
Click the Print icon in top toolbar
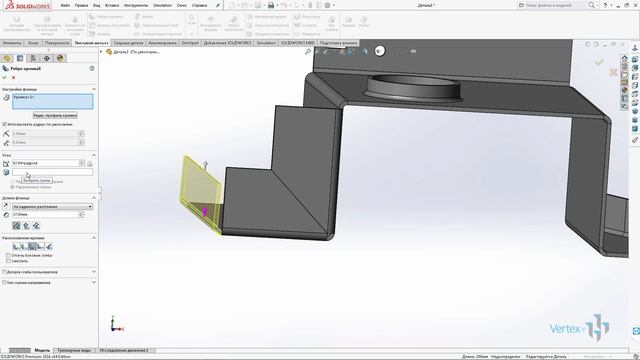271,5
